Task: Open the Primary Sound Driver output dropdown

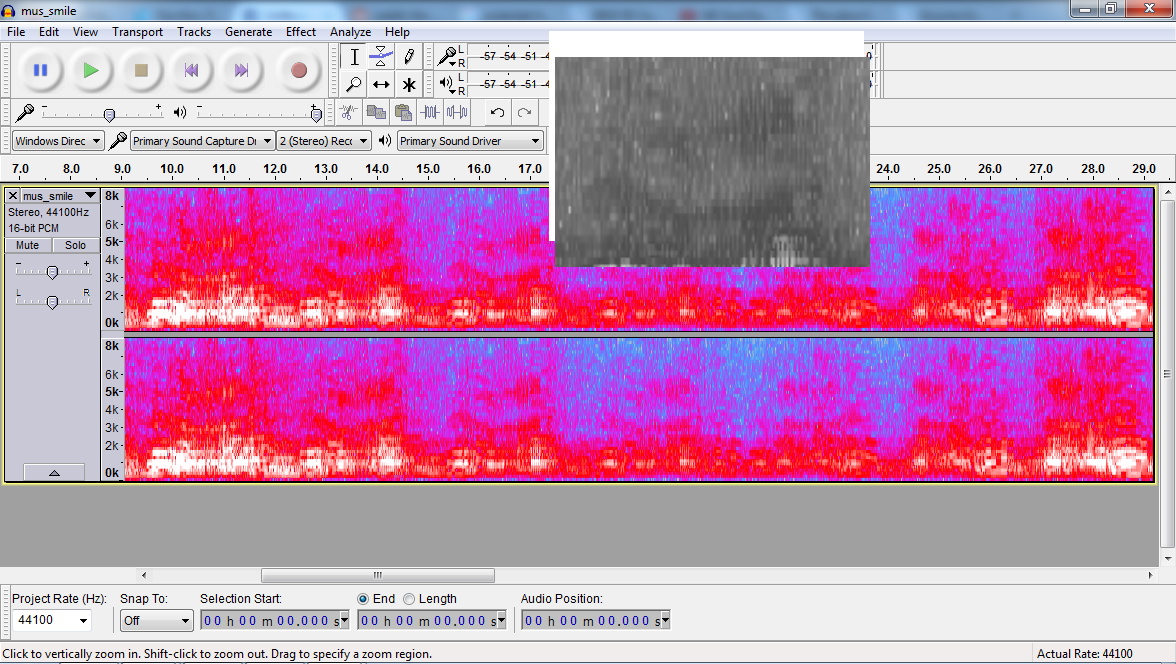Action: (470, 140)
